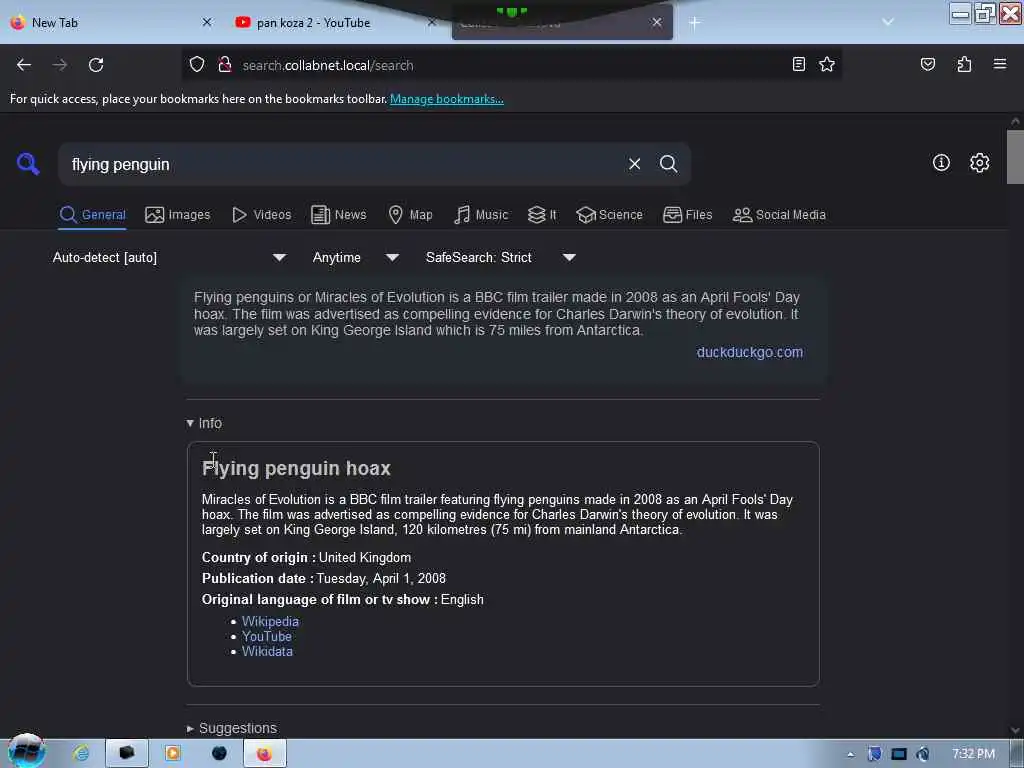This screenshot has width=1024, height=768.
Task: Click the page vertical scrollbar thumb
Action: 1015,157
